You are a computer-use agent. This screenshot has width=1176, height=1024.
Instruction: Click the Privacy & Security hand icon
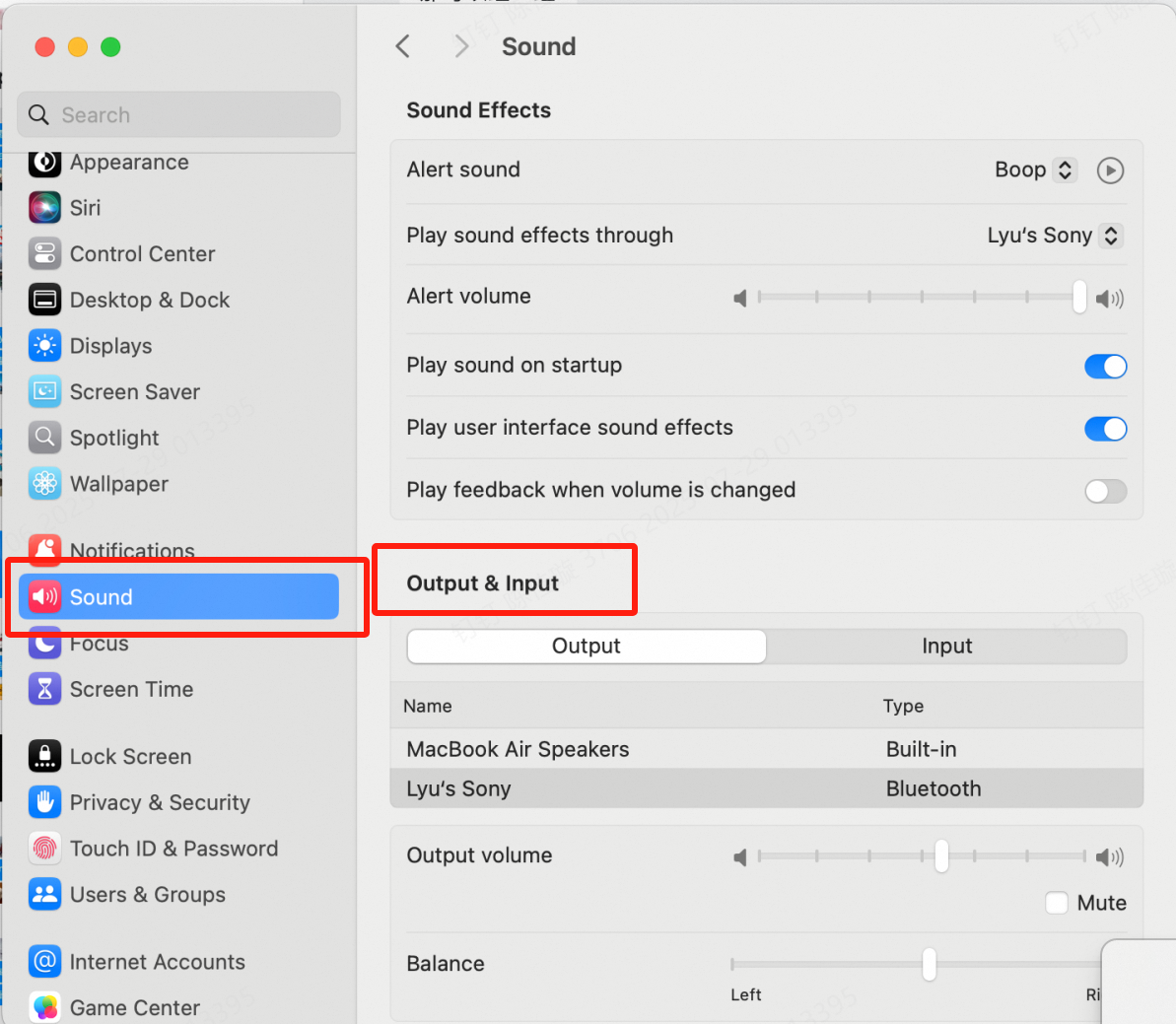pos(45,802)
